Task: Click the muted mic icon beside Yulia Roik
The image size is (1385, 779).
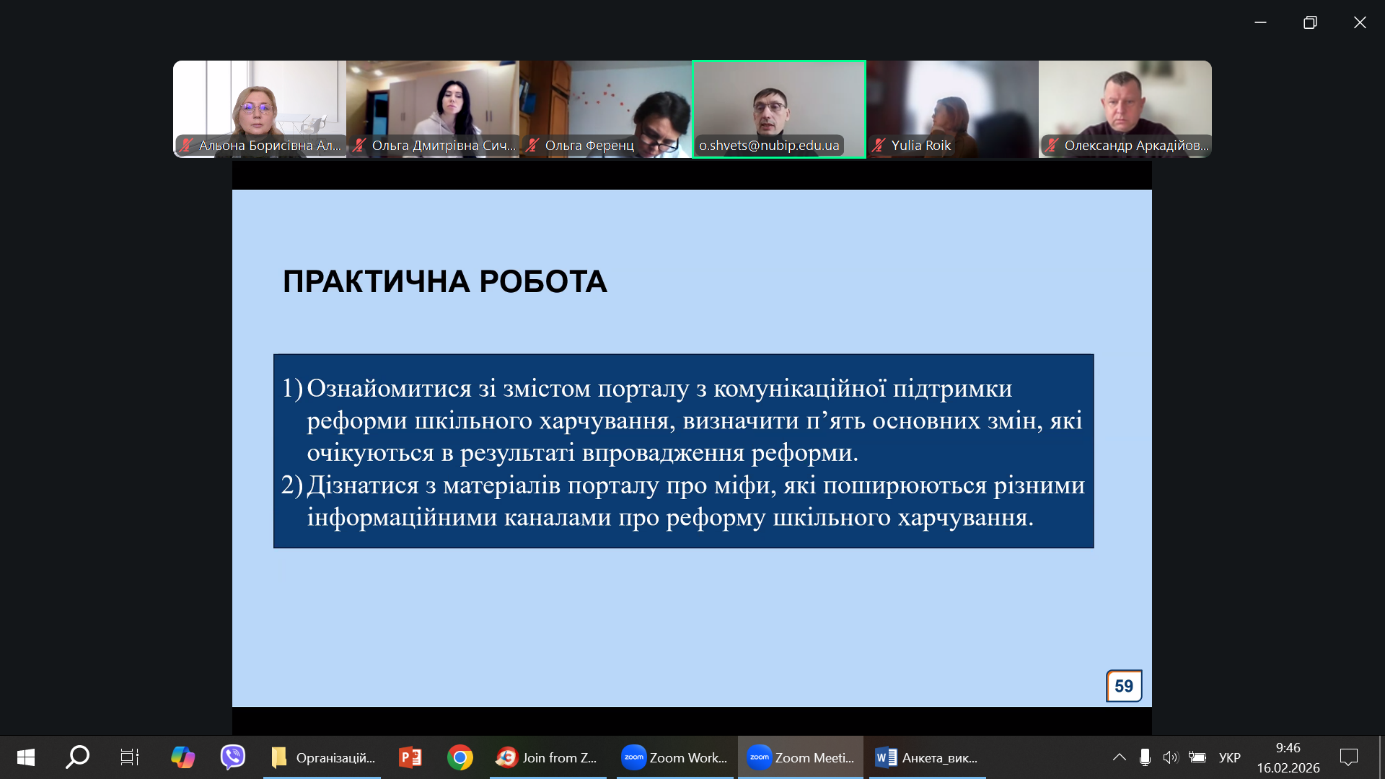Action: click(x=879, y=146)
